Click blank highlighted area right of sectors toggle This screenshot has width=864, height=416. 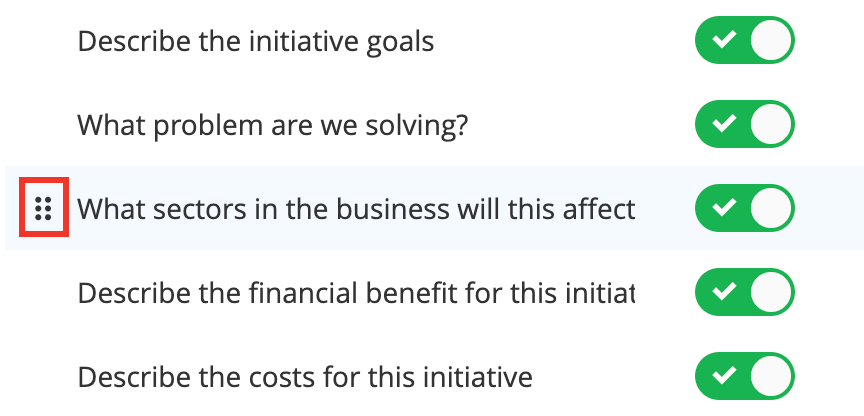[829, 208]
